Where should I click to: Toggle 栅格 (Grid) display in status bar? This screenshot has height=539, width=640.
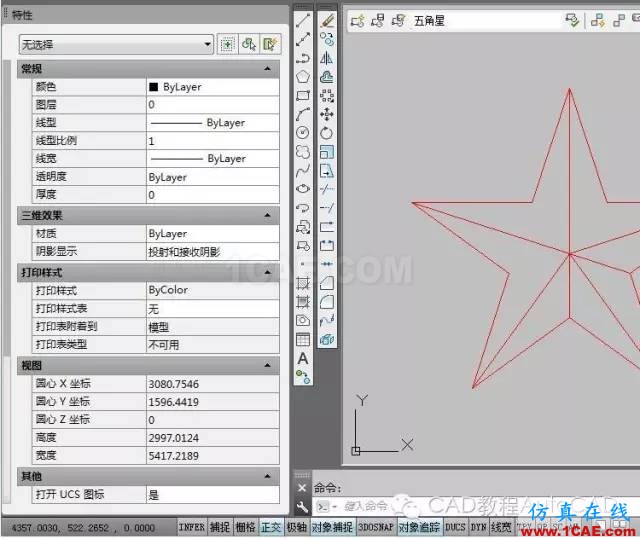tap(245, 527)
